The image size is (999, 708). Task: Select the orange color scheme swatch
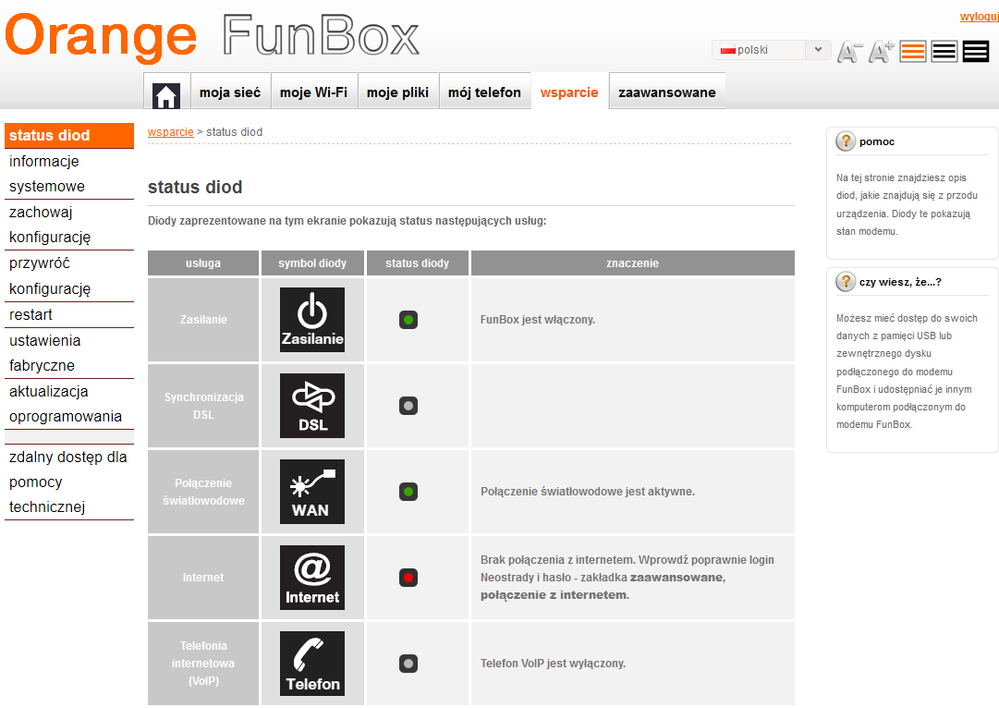point(912,50)
